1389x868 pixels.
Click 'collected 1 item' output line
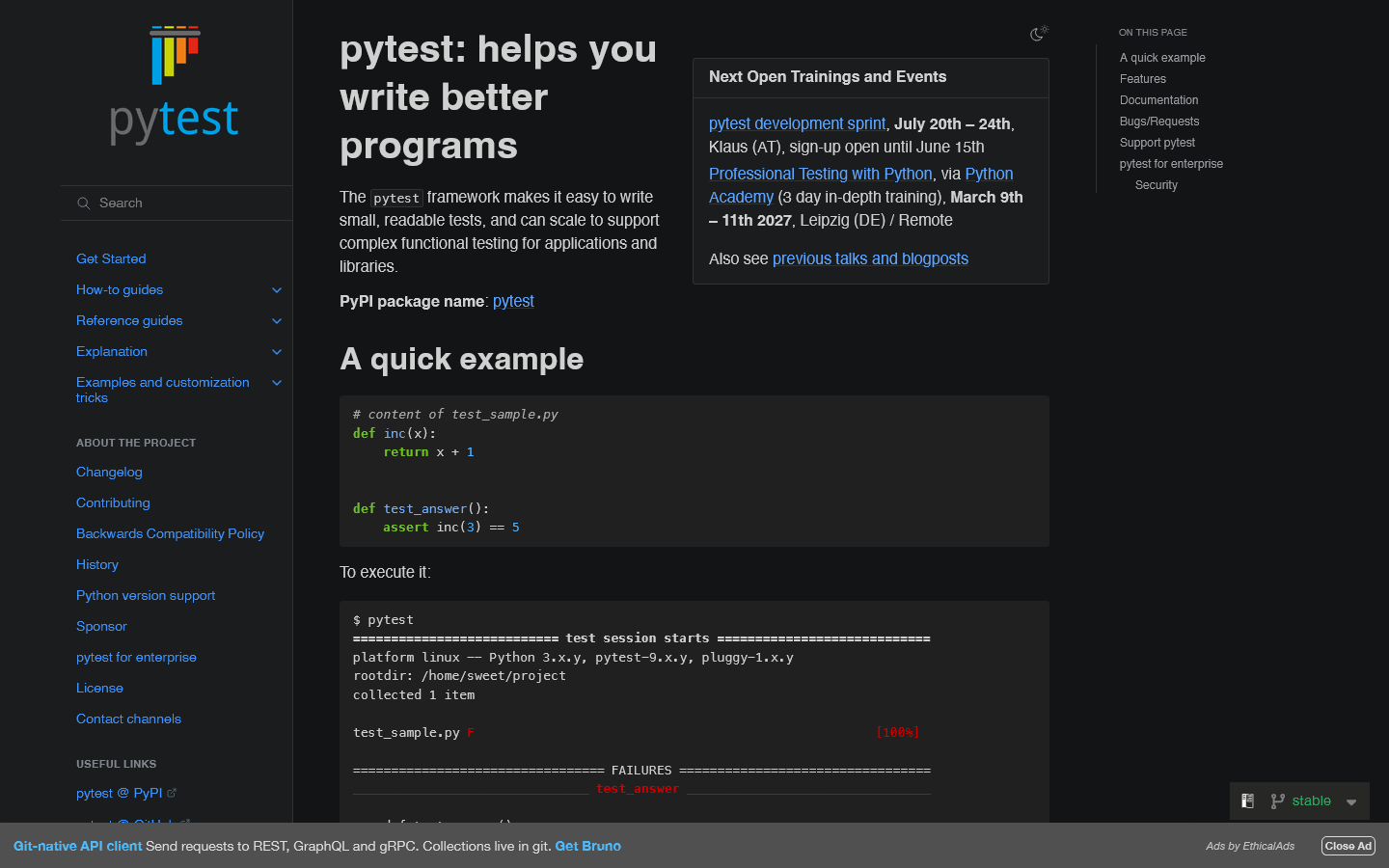pyautogui.click(x=414, y=694)
